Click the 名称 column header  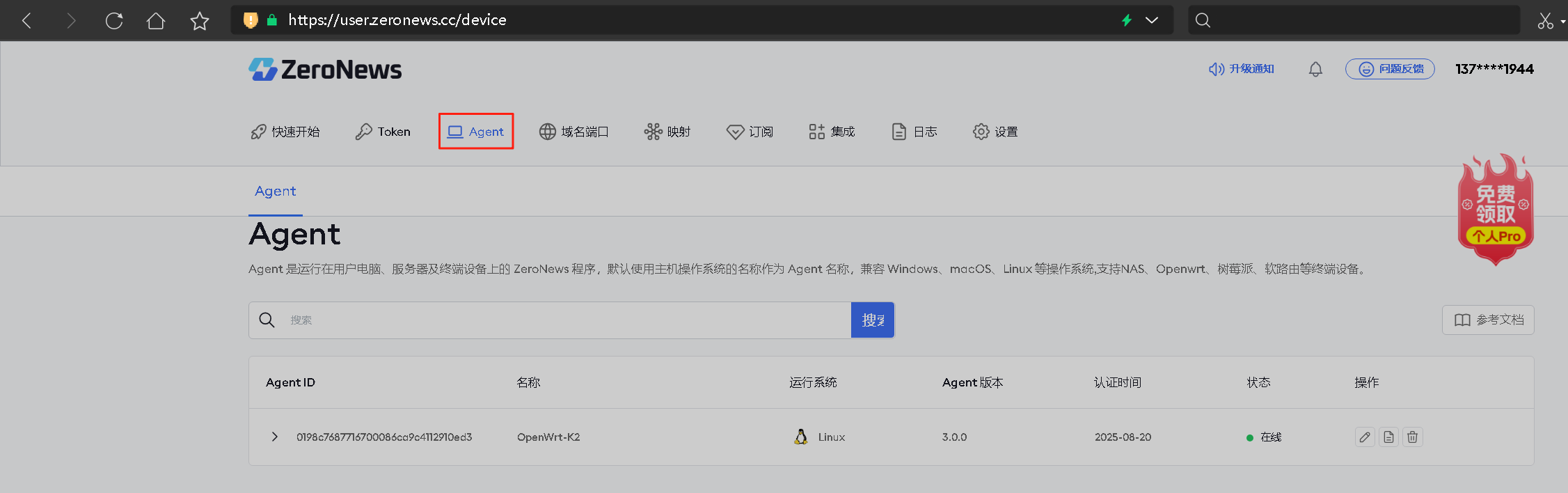(x=529, y=382)
